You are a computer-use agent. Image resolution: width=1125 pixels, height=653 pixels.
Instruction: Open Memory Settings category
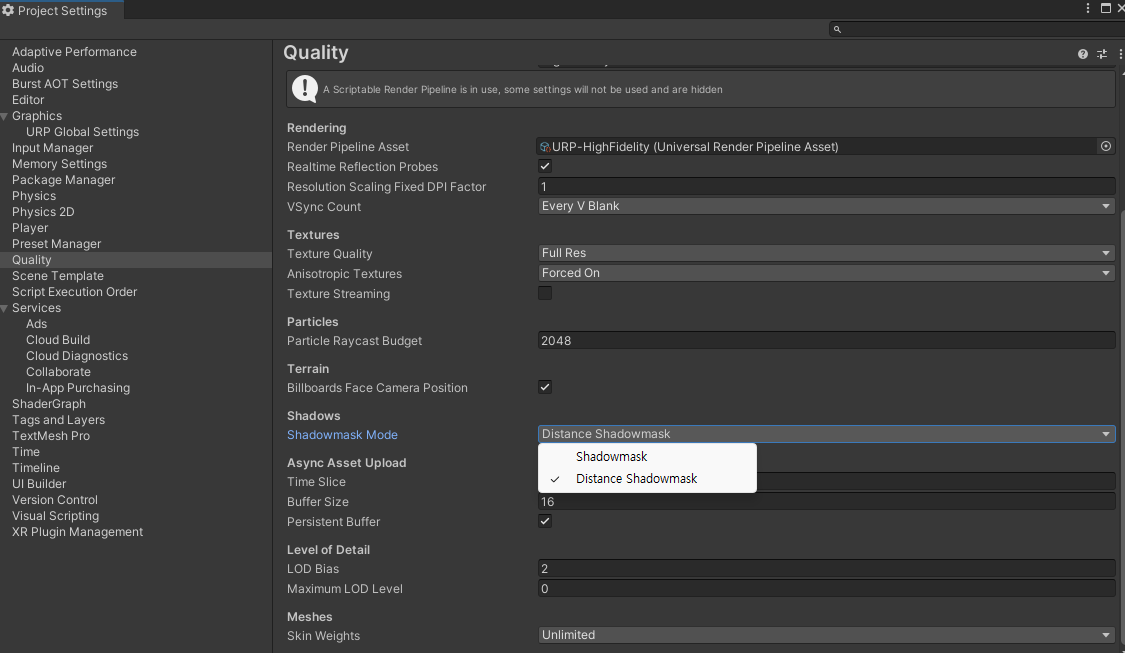60,164
